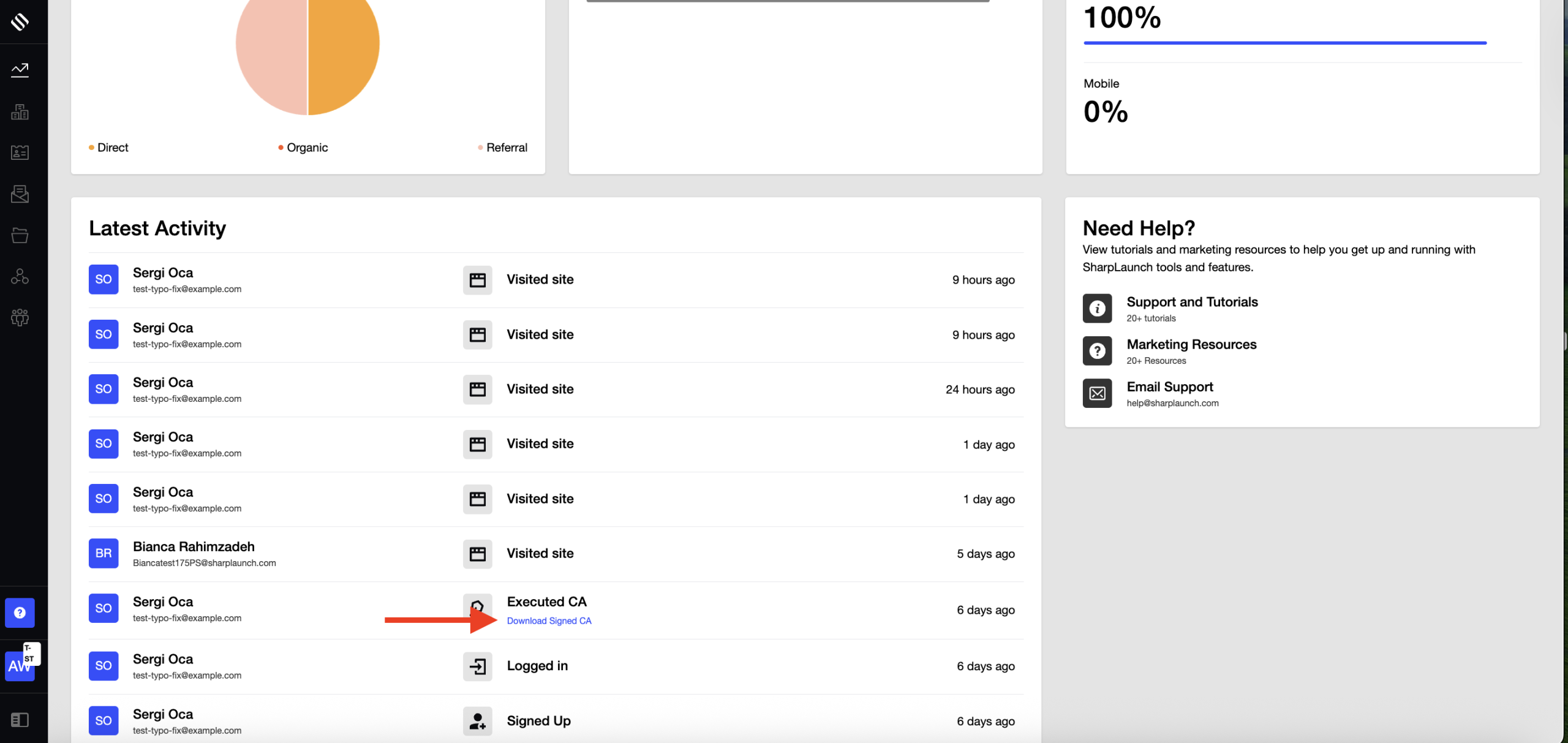
Task: Select Bianca Rahimzadeh activity entry
Action: coord(194,546)
